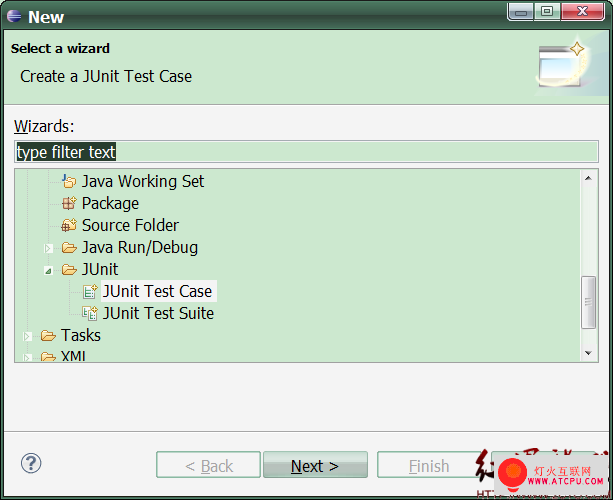Select Java Working Set wizard

point(143,181)
